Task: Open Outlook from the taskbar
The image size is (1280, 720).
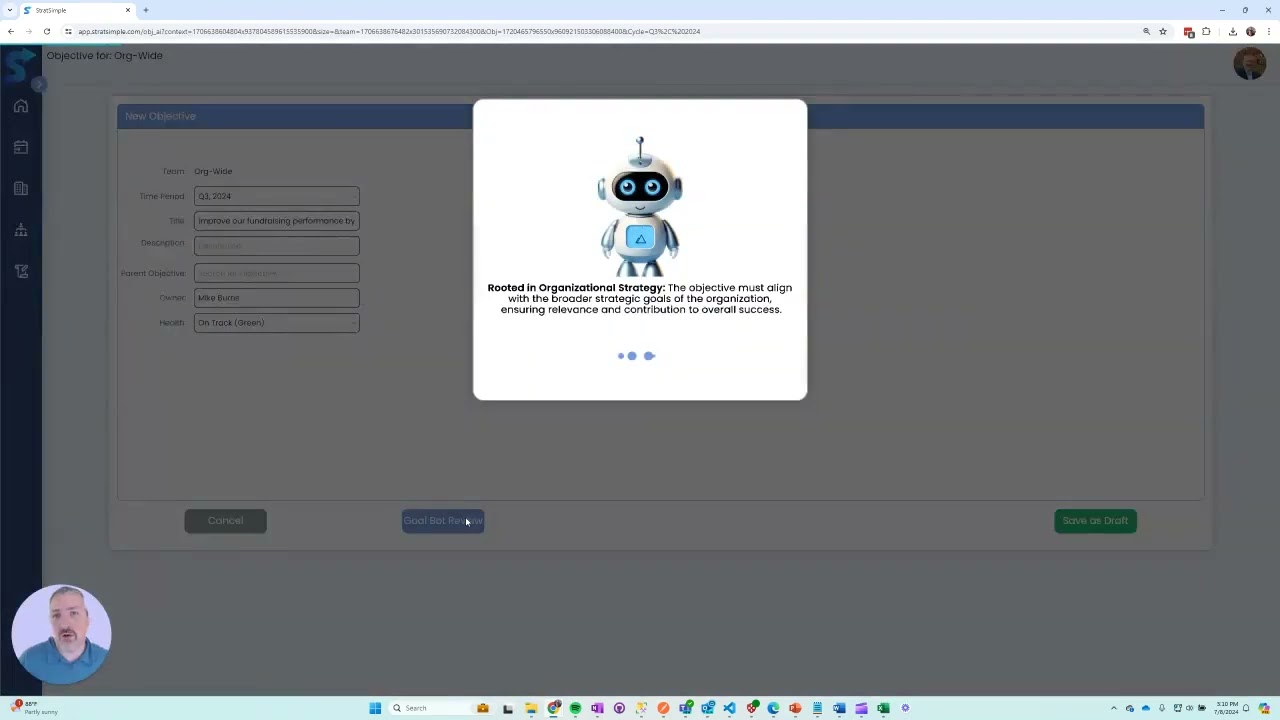Action: point(708,708)
